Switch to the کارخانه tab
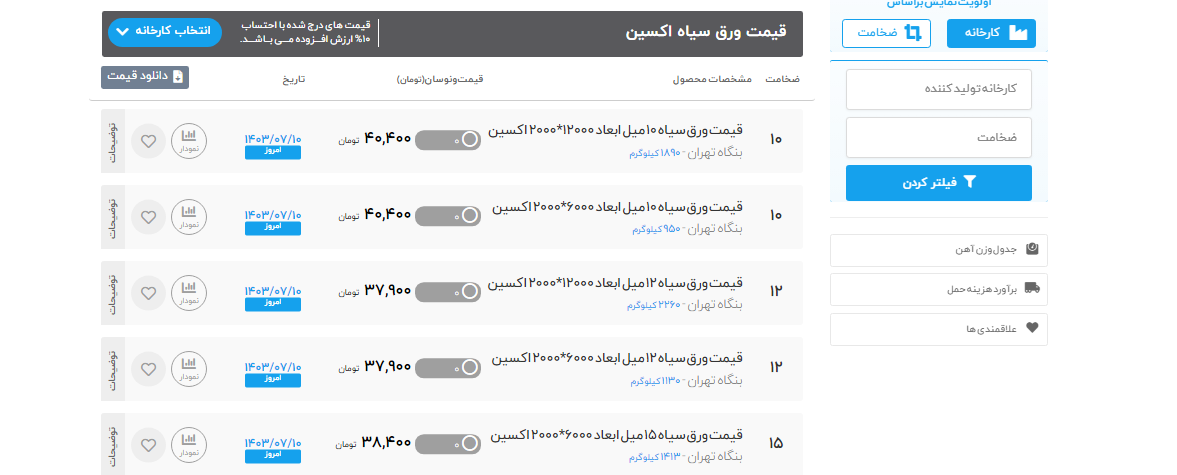The image size is (1177, 475). point(991,33)
